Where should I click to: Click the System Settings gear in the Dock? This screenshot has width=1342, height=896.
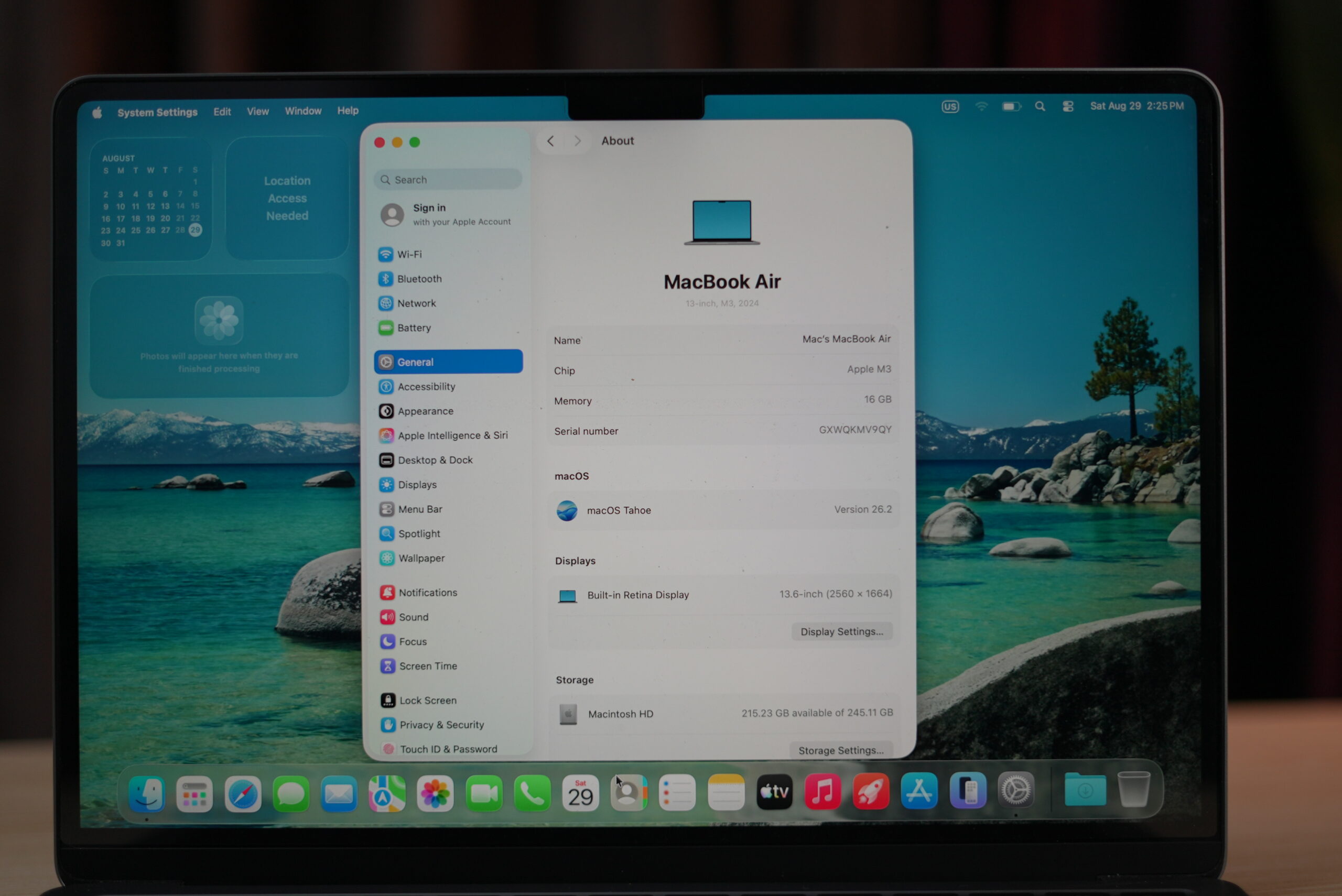(x=1015, y=790)
